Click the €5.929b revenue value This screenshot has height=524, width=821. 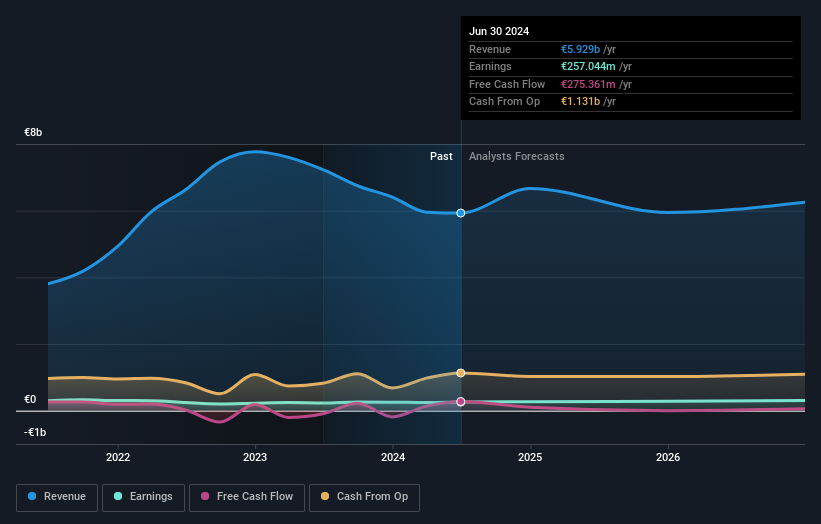pos(580,49)
